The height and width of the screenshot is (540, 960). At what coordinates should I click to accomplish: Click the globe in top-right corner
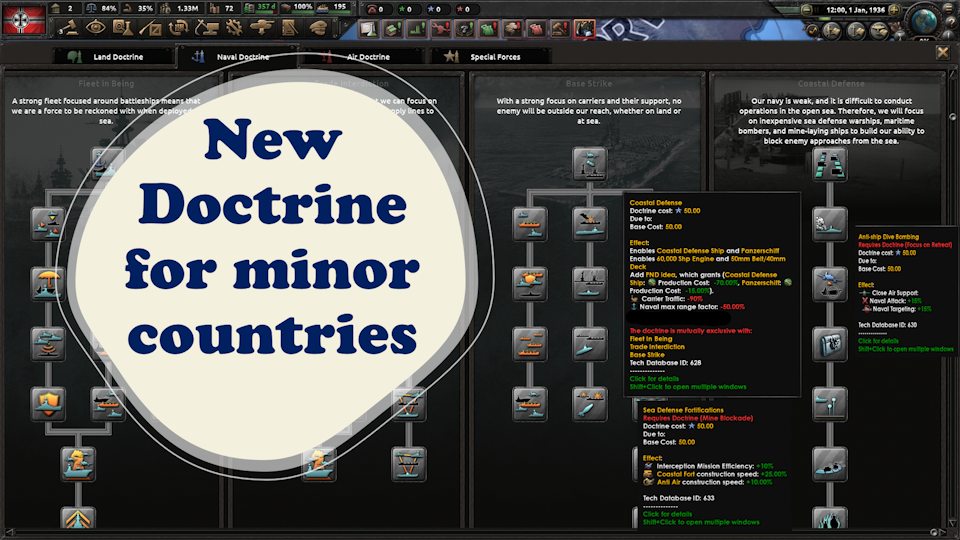click(925, 20)
